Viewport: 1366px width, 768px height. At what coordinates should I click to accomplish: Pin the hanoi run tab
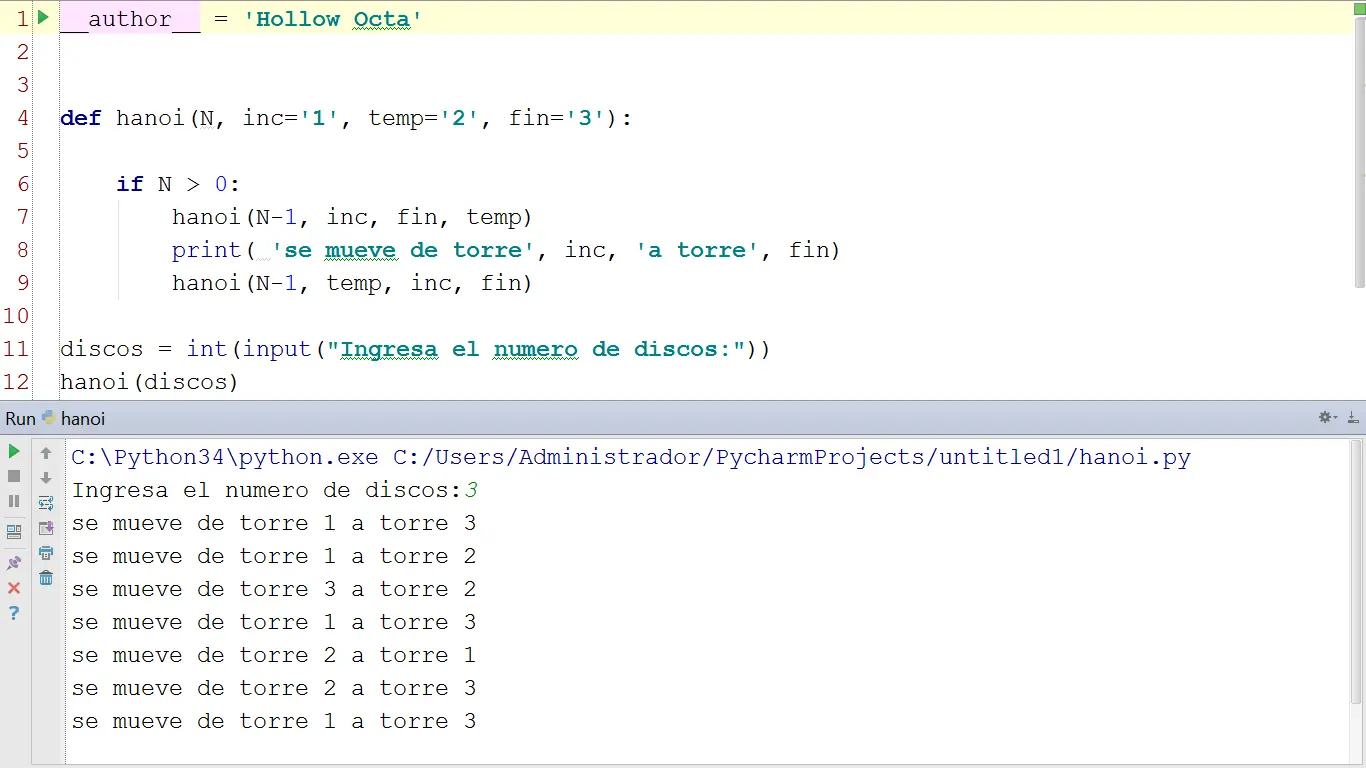tap(14, 563)
